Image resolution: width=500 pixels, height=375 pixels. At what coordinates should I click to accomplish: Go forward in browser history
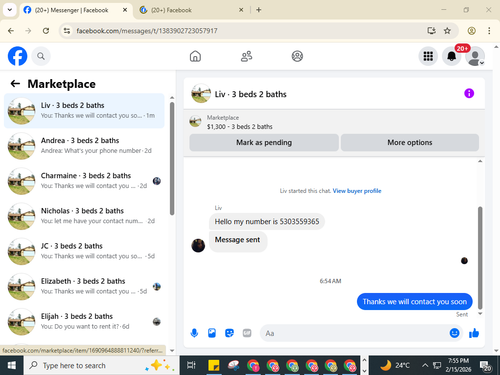pyautogui.click(x=28, y=31)
